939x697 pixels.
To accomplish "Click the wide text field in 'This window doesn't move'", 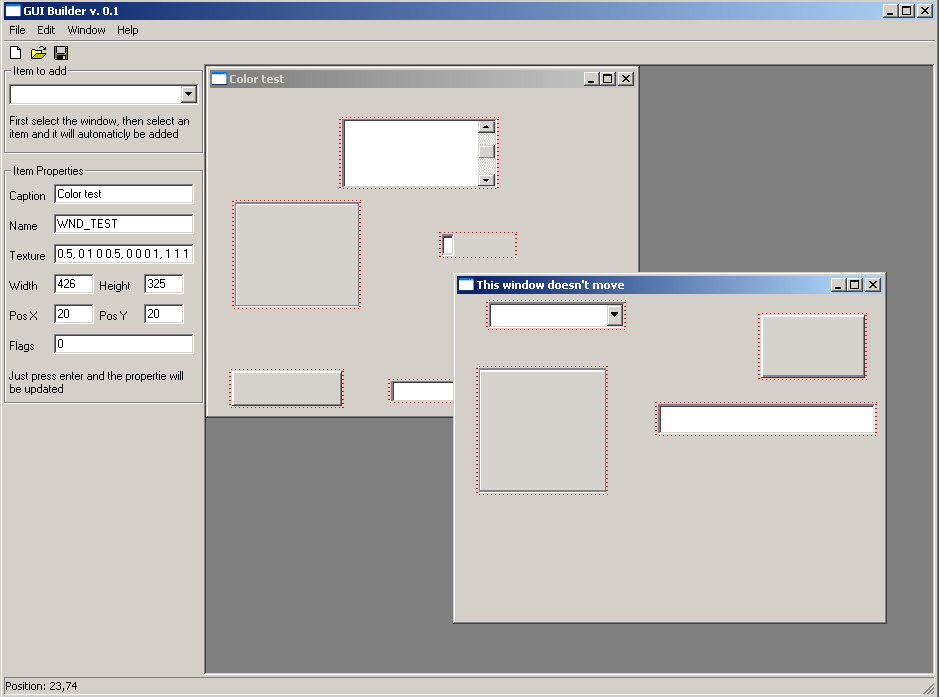I will [x=767, y=419].
